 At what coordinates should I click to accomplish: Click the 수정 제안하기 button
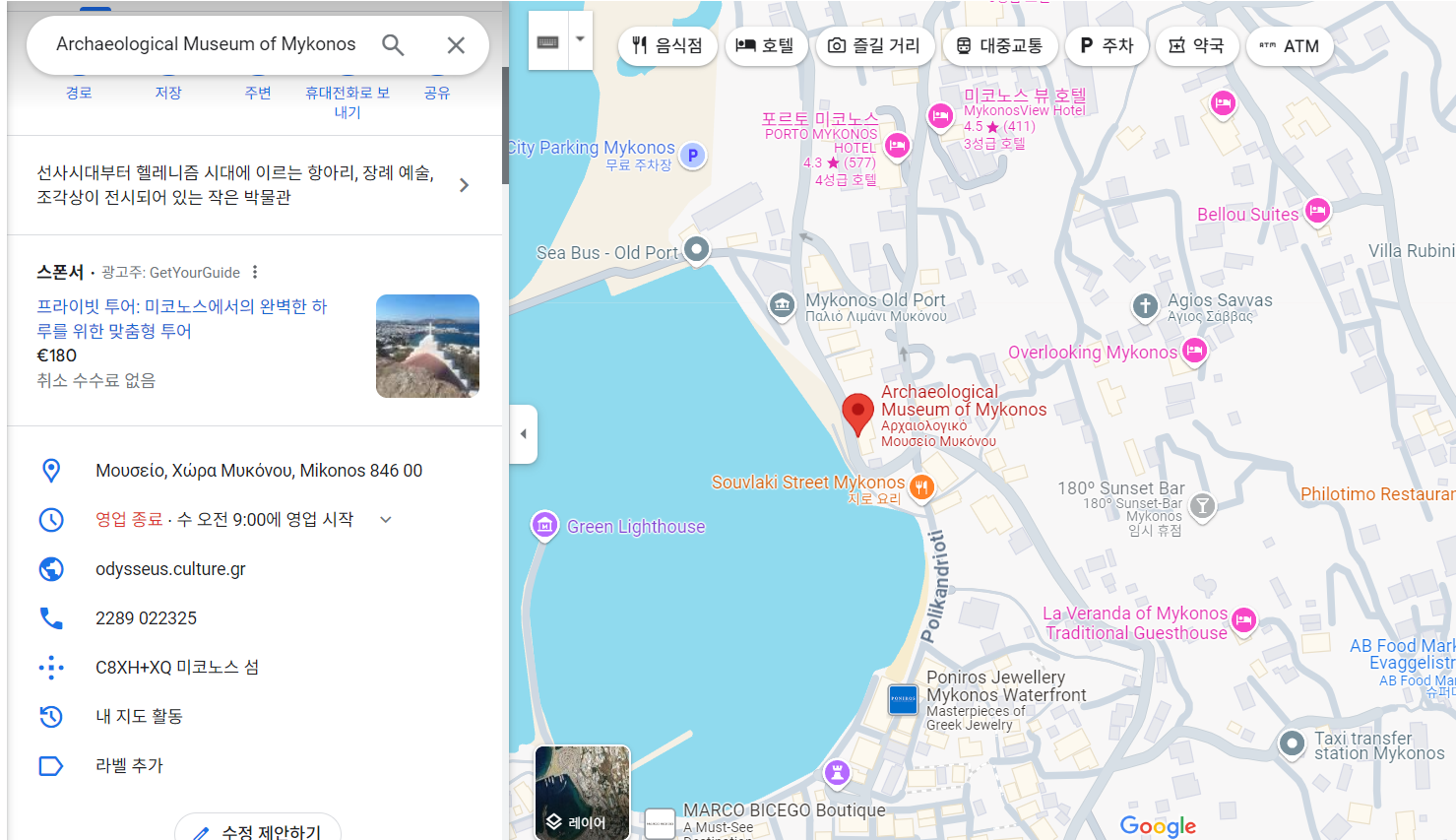coord(258,831)
